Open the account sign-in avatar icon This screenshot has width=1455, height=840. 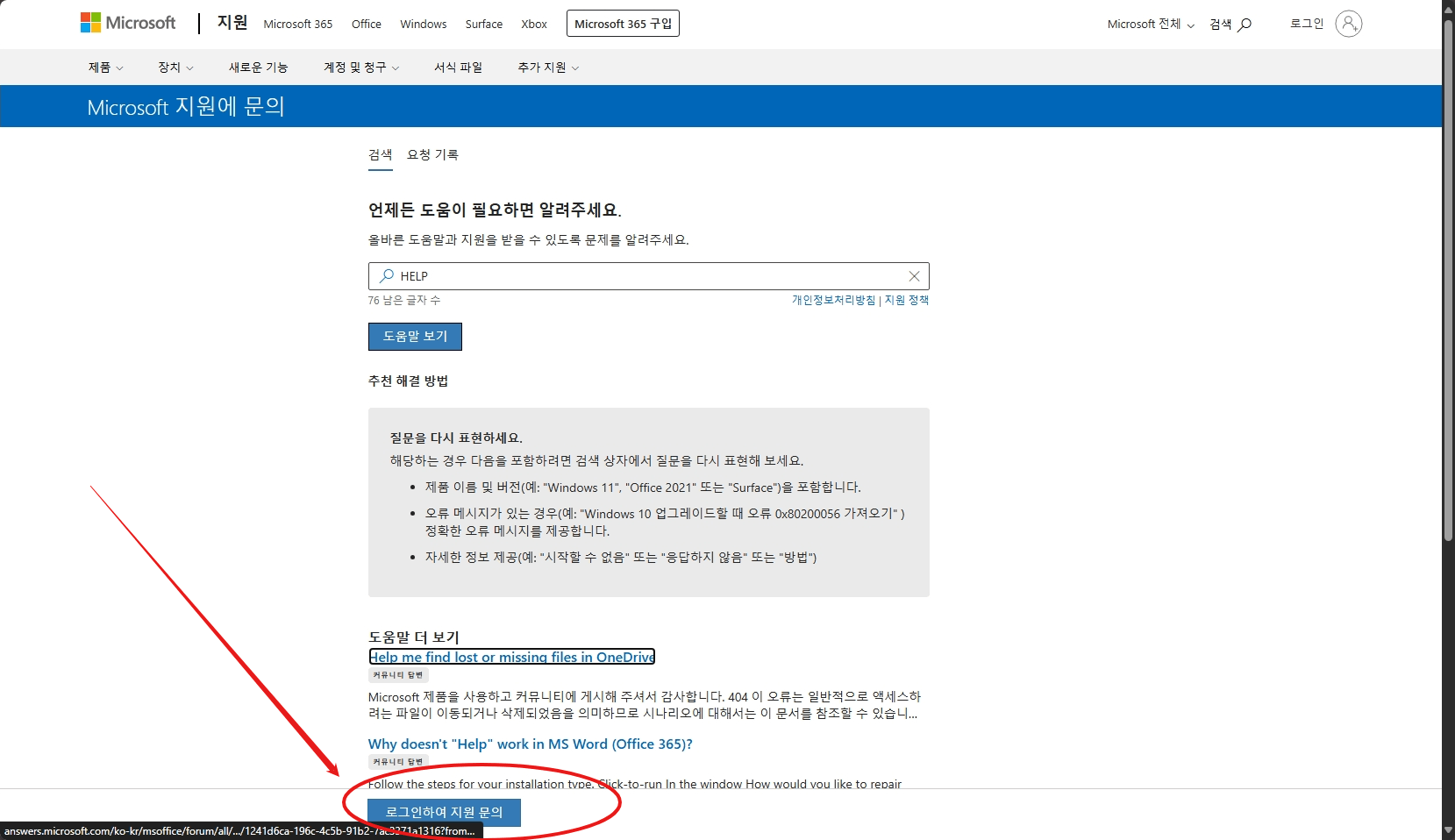pos(1349,24)
